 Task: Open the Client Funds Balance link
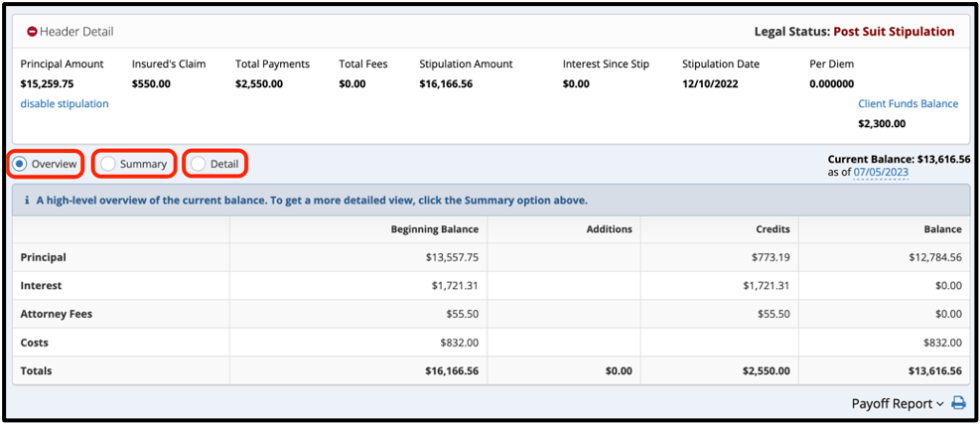coord(908,104)
